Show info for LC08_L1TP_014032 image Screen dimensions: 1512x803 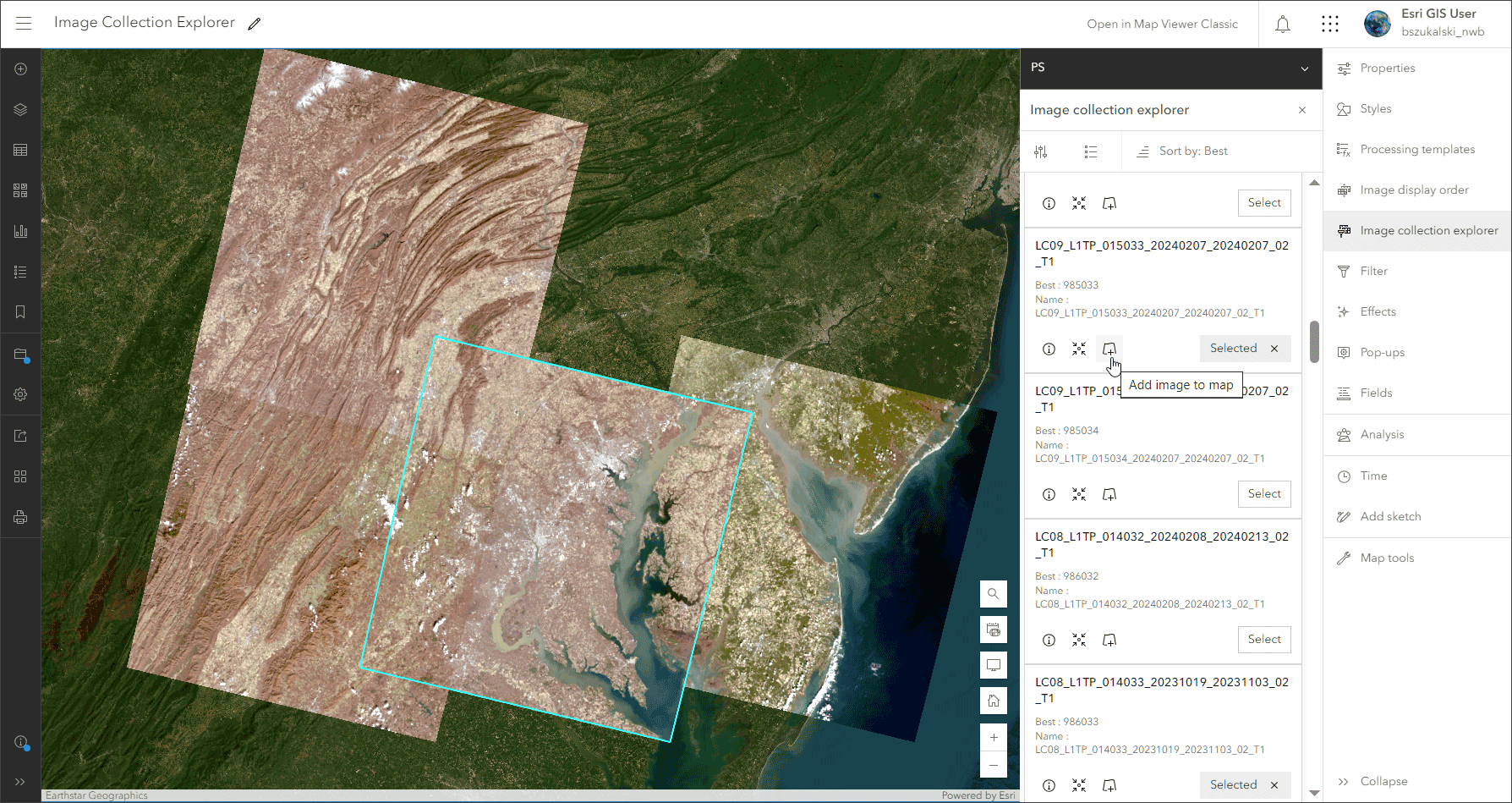coord(1049,640)
